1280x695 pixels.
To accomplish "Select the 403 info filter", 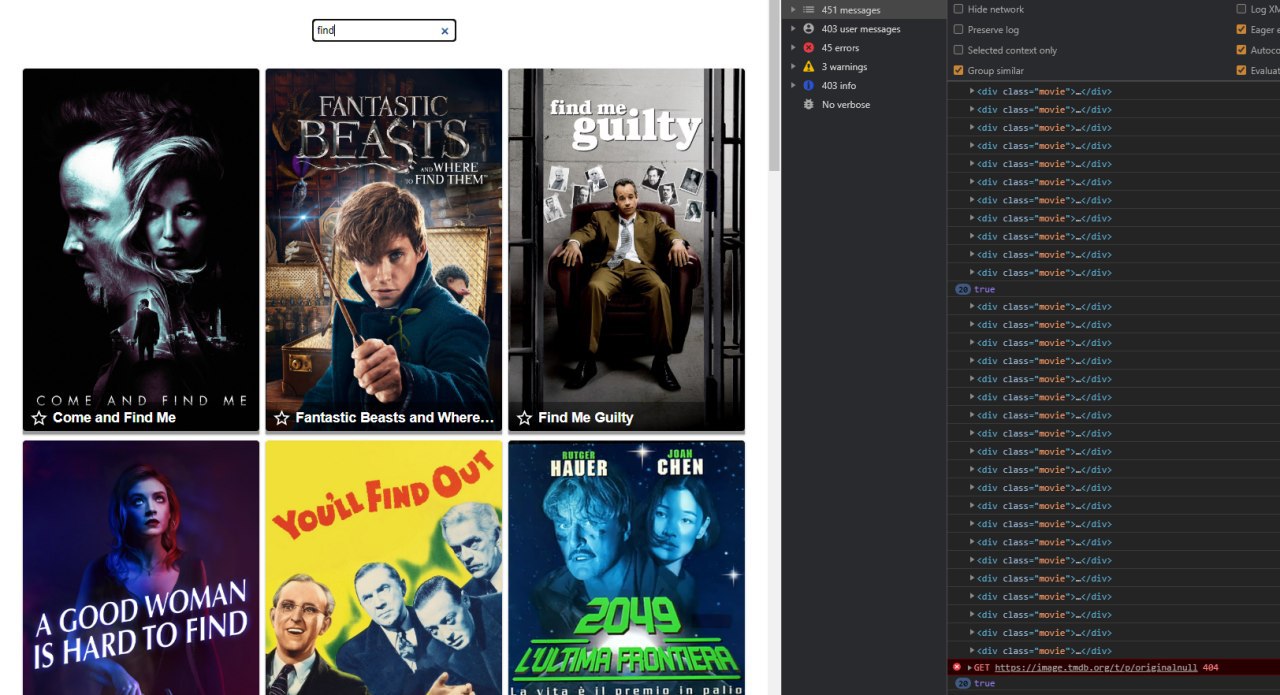I will click(x=864, y=86).
